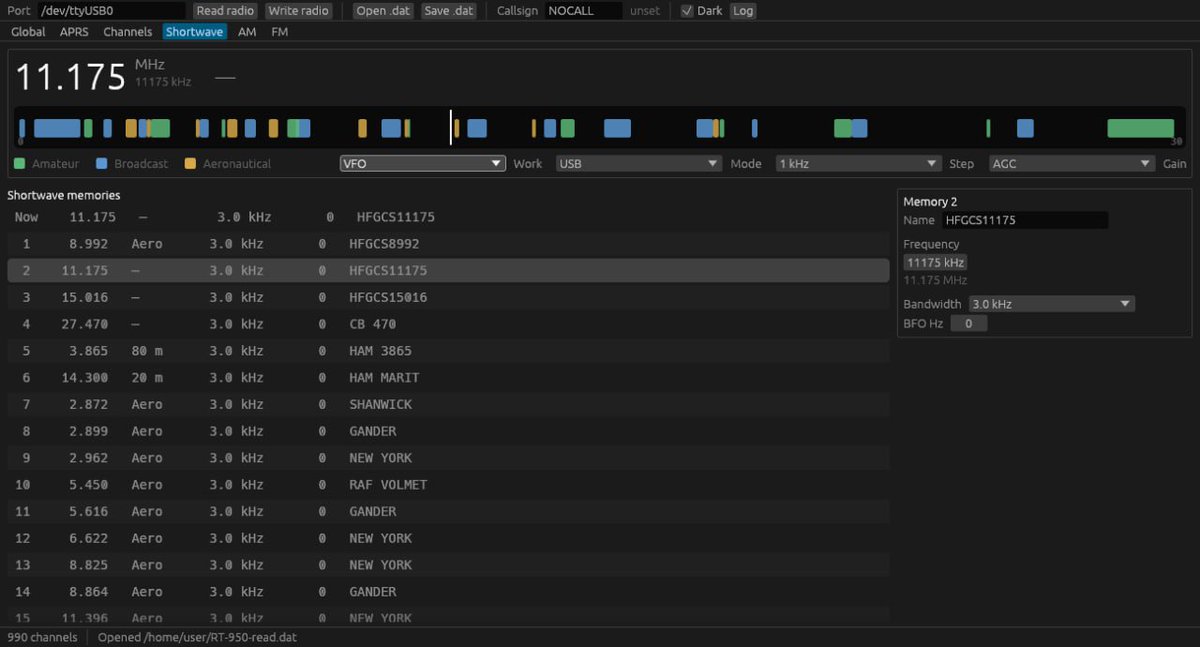This screenshot has width=1200, height=647.
Task: Select the SHANWICK memory row
Action: click(x=448, y=404)
